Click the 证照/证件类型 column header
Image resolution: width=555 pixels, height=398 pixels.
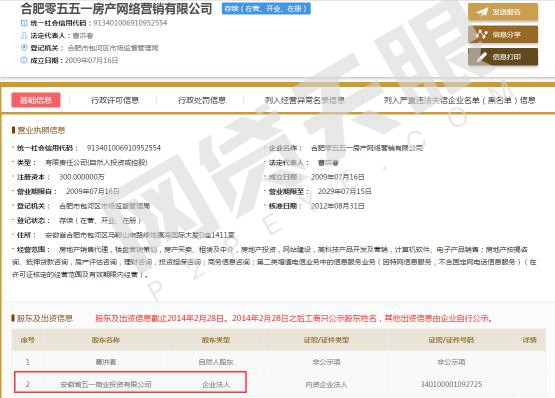coord(326,340)
